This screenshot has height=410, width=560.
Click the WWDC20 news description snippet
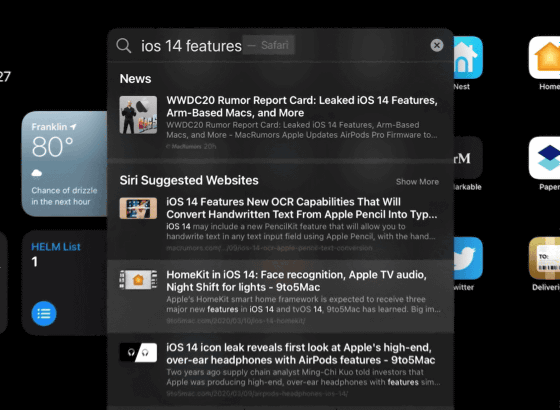click(x=302, y=130)
